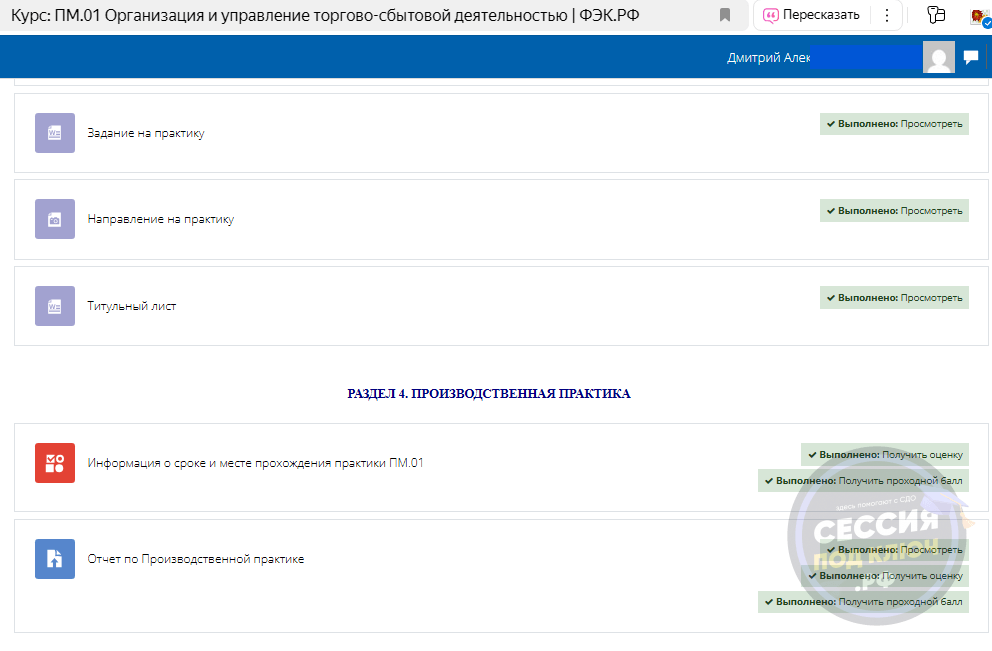Toggle "Выполнено: Получить оценку" for practice info
The height and width of the screenshot is (651, 992).
(885, 453)
